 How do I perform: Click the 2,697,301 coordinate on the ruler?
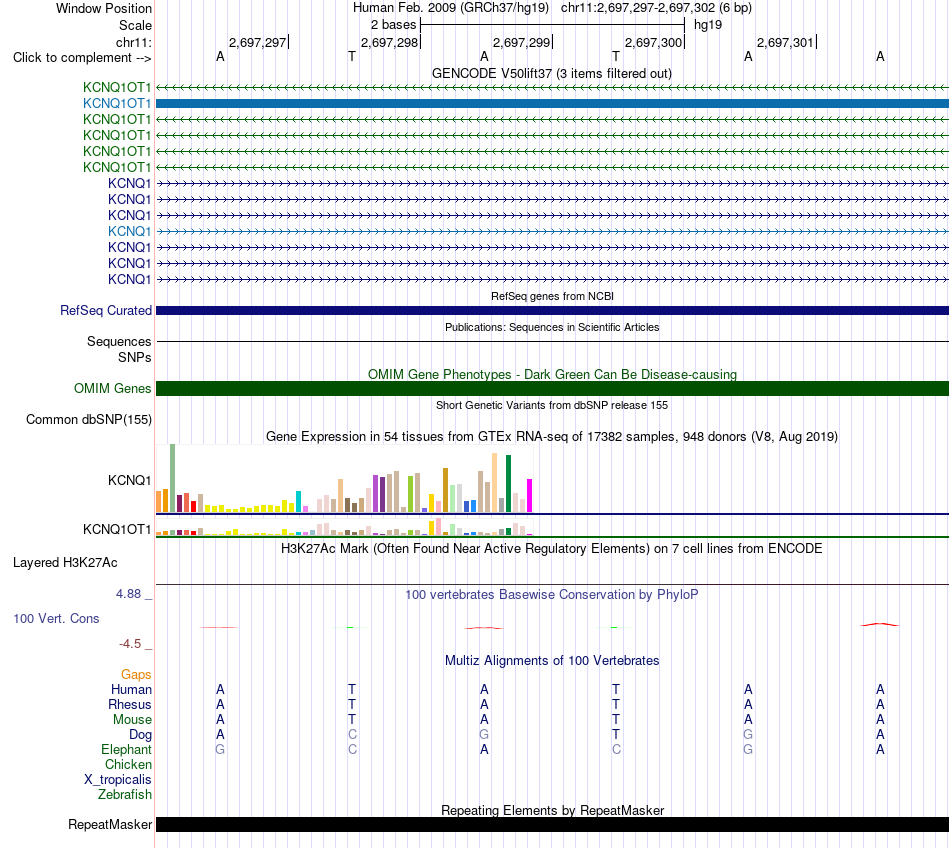(x=786, y=42)
